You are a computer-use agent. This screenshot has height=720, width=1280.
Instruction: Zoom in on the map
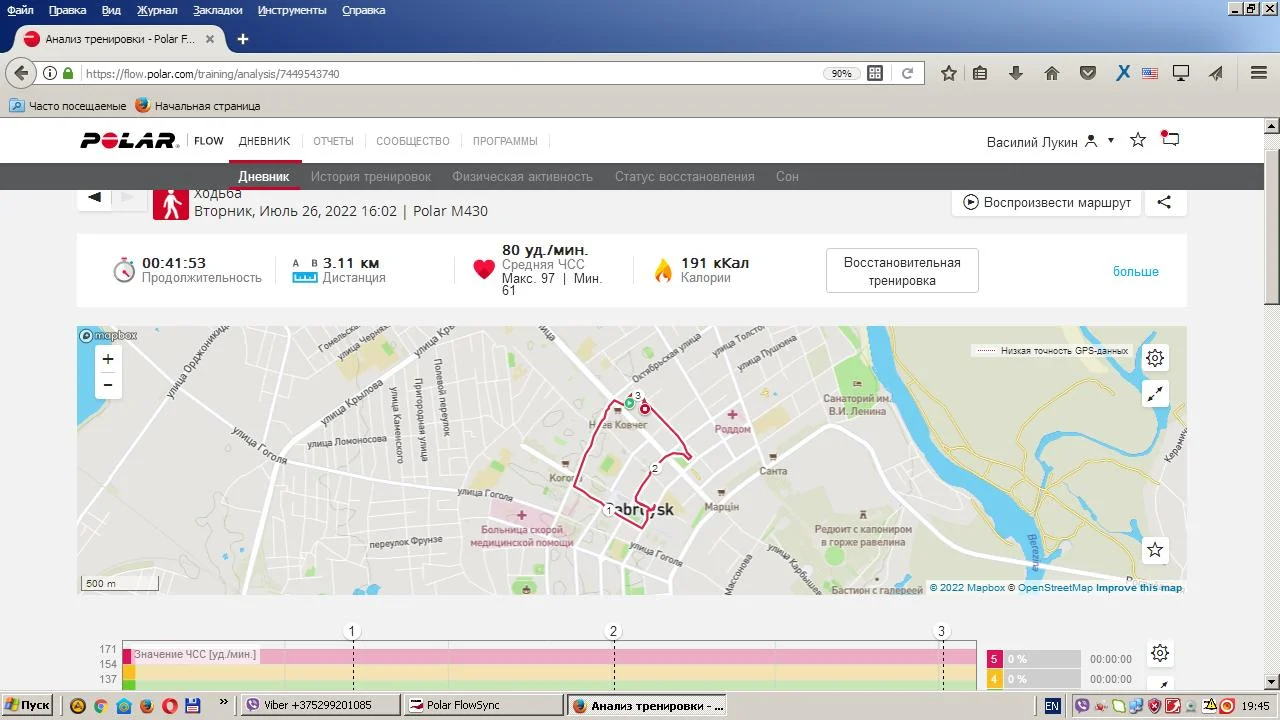point(108,359)
